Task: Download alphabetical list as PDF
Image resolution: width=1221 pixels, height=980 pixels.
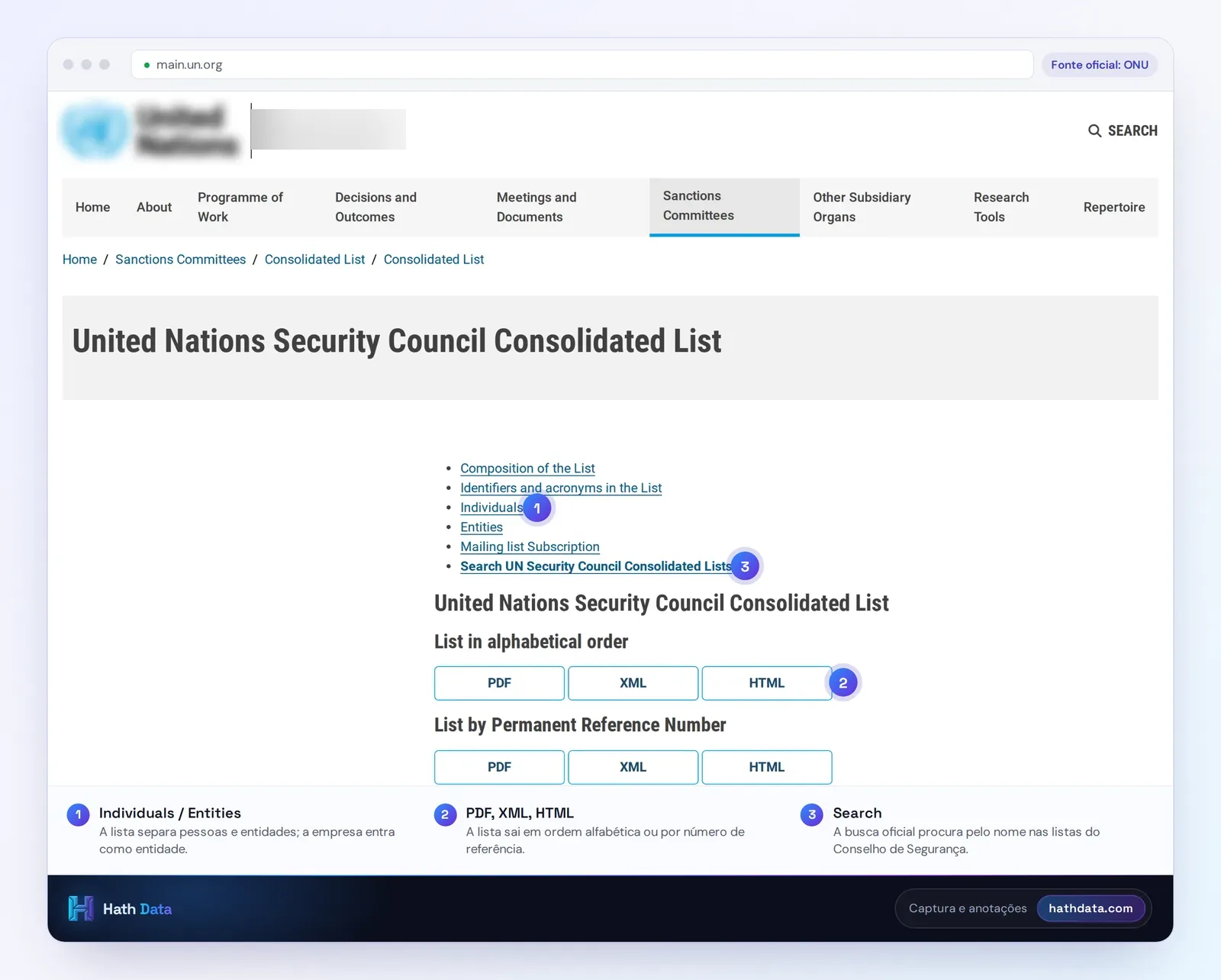Action: tap(499, 683)
